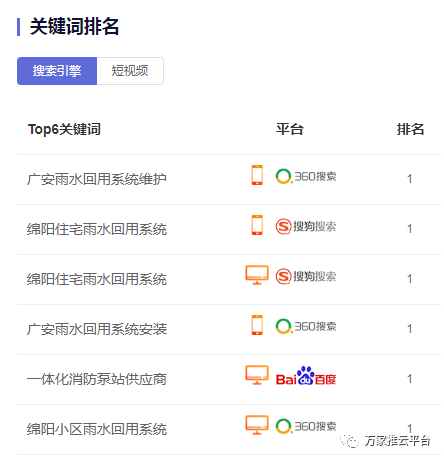Click the desktop monitor icon next to Baidu logo
Screen dimensions: 444x460
257,375
